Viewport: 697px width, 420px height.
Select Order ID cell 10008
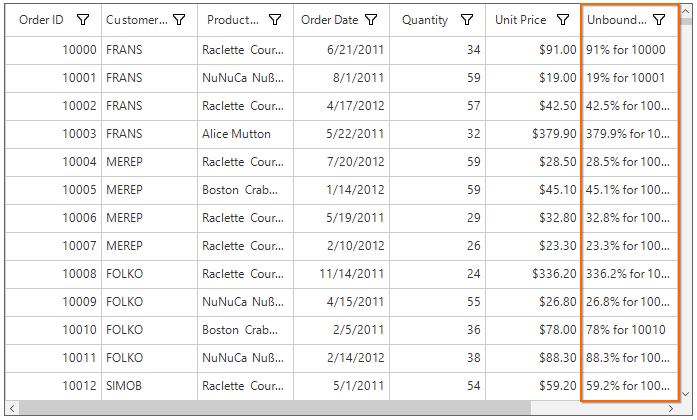click(x=53, y=274)
